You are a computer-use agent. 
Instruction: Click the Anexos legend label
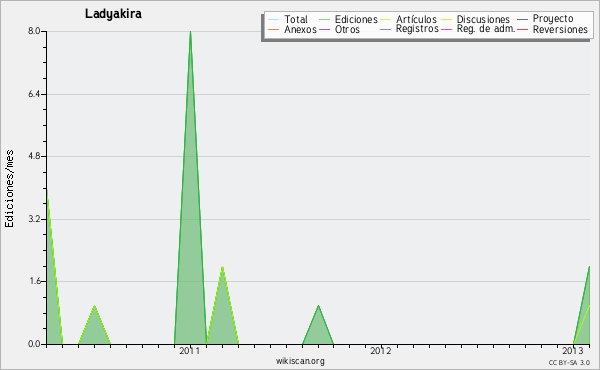pos(300,29)
